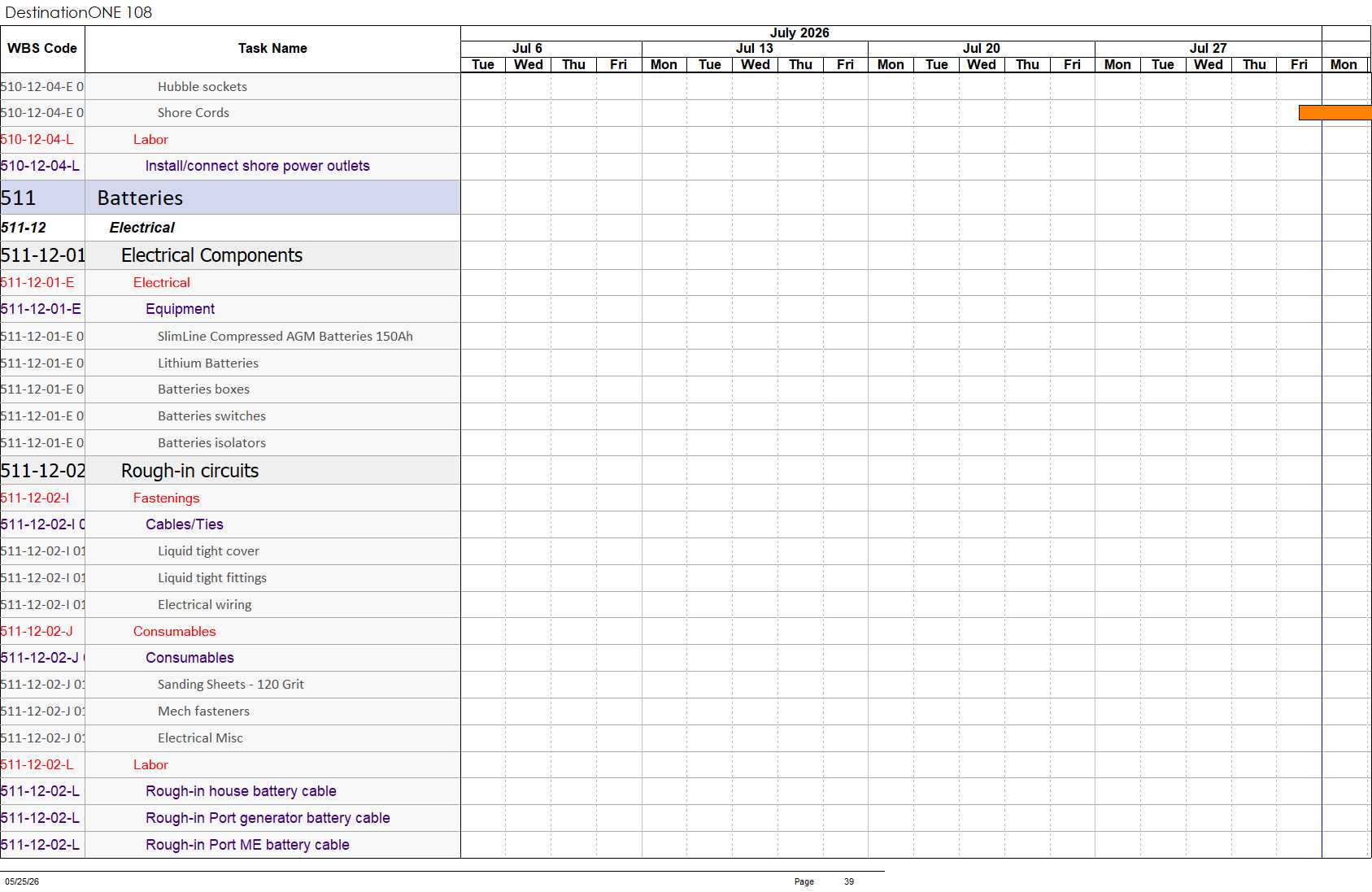Select the Electrical Components row

230,255
